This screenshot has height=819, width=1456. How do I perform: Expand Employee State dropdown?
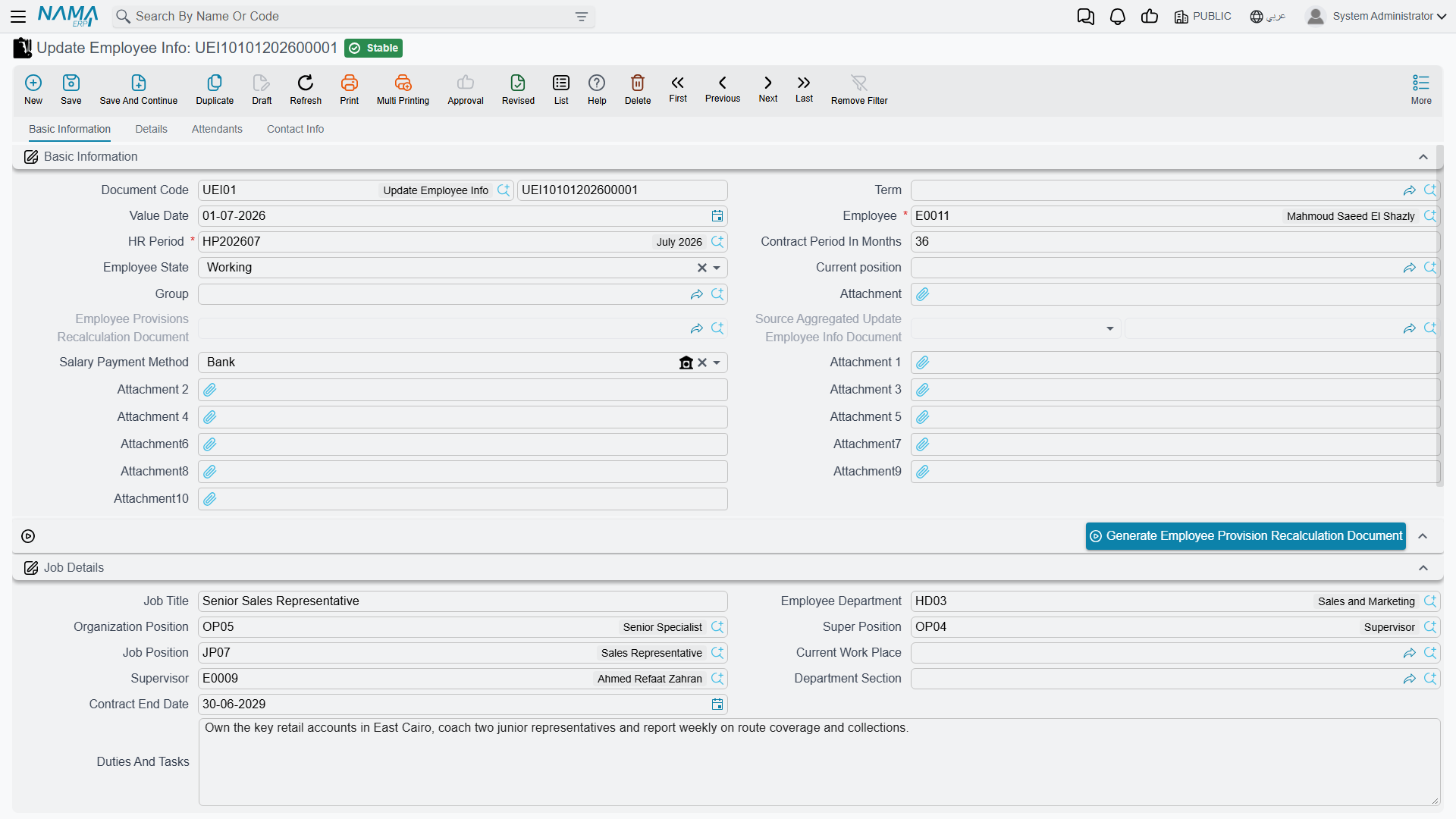tap(717, 268)
